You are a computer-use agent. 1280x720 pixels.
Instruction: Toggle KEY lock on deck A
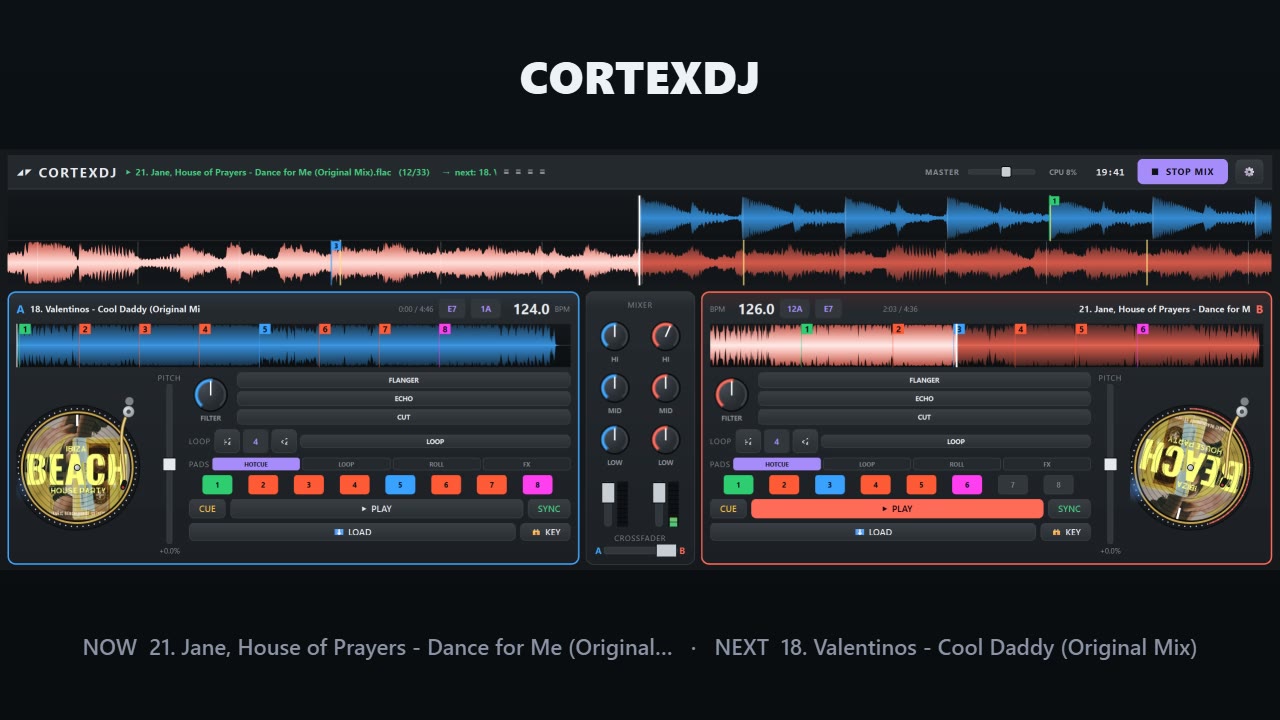click(545, 532)
